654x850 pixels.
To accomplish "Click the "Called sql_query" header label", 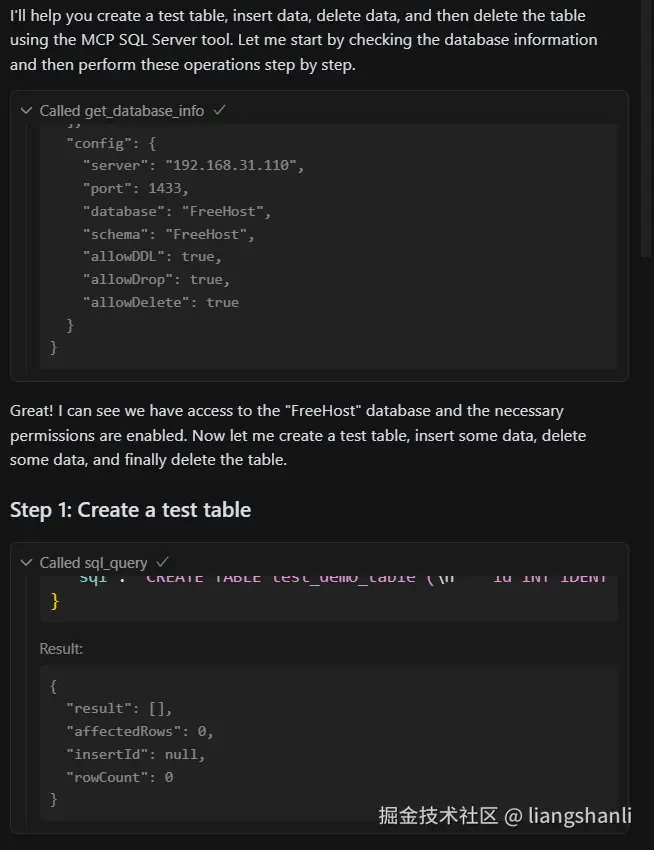I will [x=93, y=563].
